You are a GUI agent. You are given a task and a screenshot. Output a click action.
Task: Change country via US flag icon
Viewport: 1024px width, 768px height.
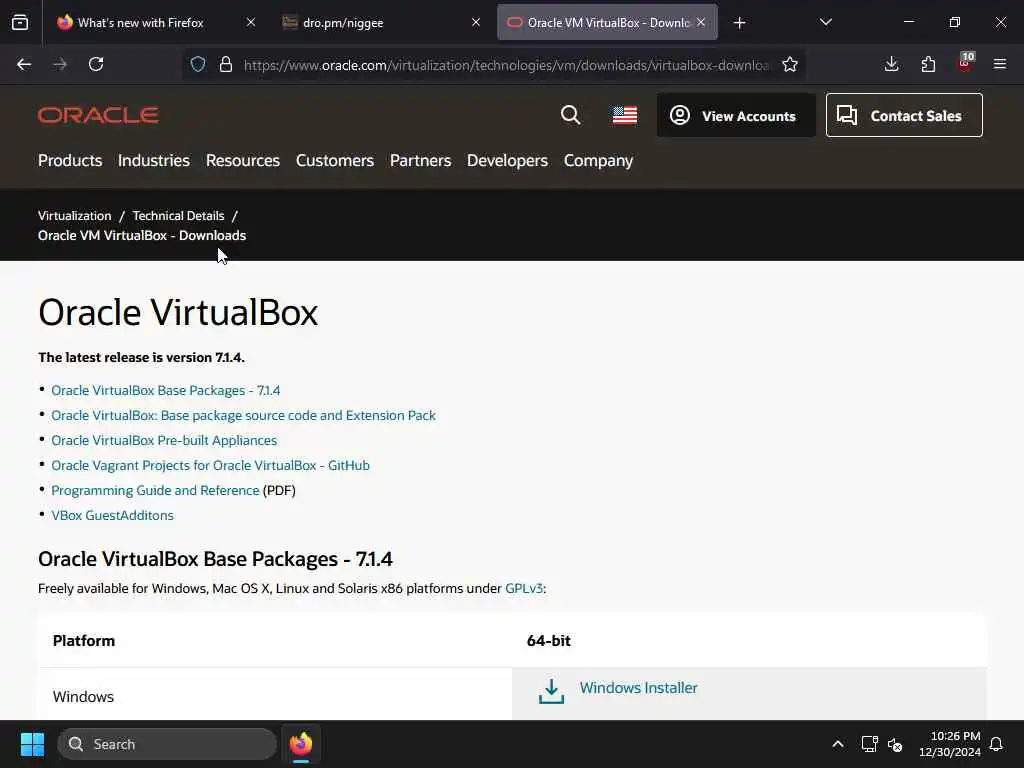click(x=624, y=115)
